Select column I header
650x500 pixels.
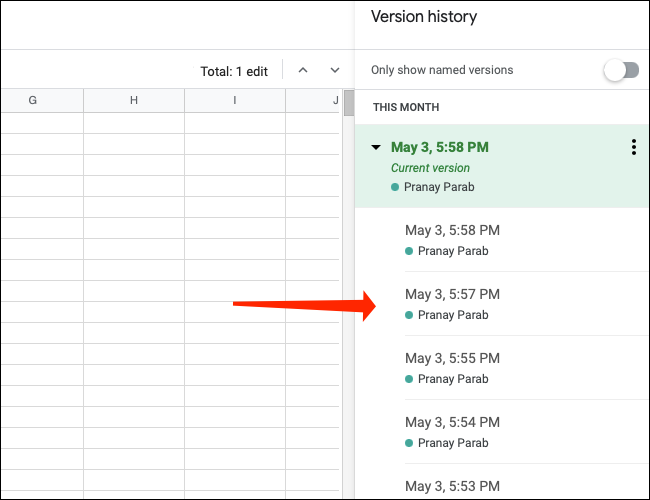[x=235, y=101]
